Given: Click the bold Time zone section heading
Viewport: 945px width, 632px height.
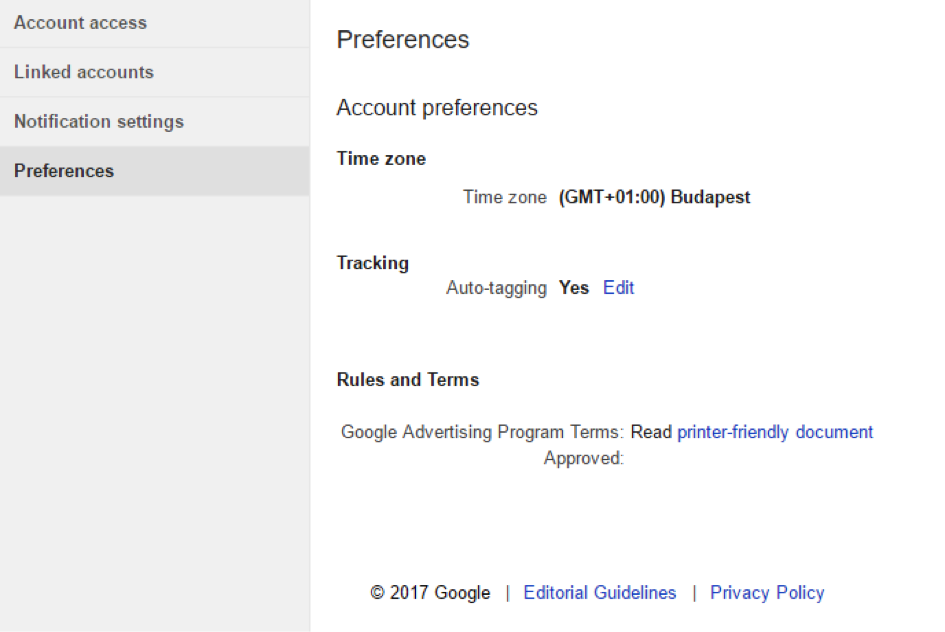Looking at the screenshot, I should (x=381, y=158).
